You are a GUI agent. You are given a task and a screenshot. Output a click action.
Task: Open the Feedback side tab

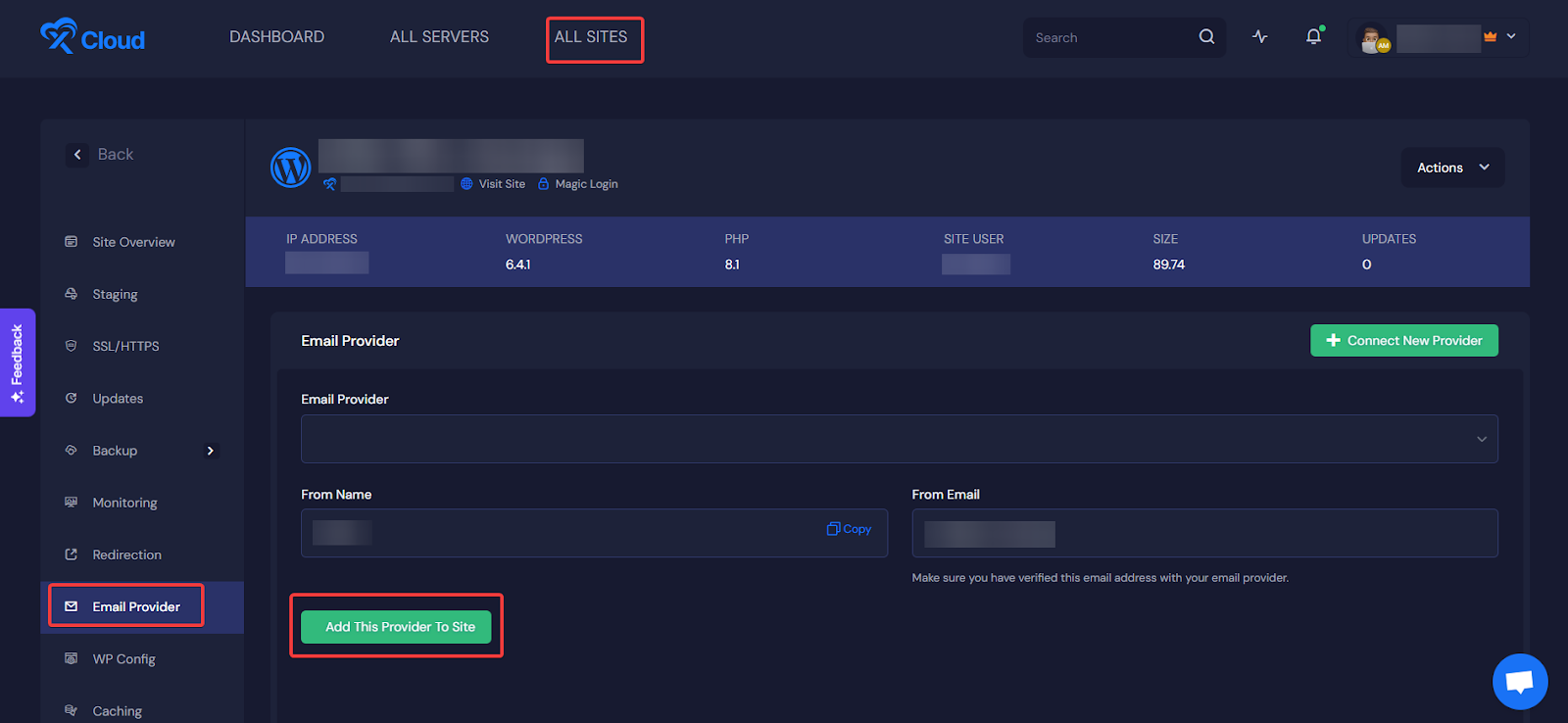click(x=18, y=362)
